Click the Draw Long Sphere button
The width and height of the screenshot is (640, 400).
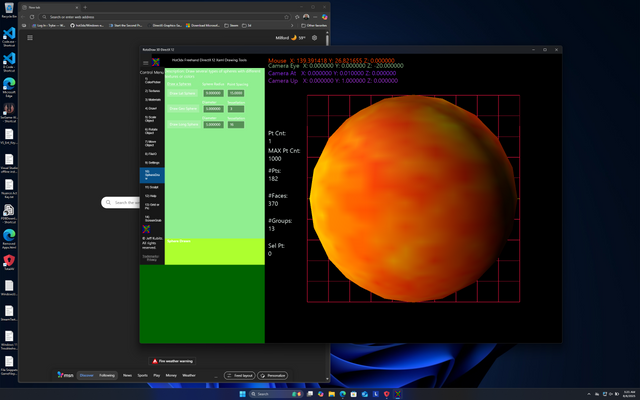click(184, 124)
